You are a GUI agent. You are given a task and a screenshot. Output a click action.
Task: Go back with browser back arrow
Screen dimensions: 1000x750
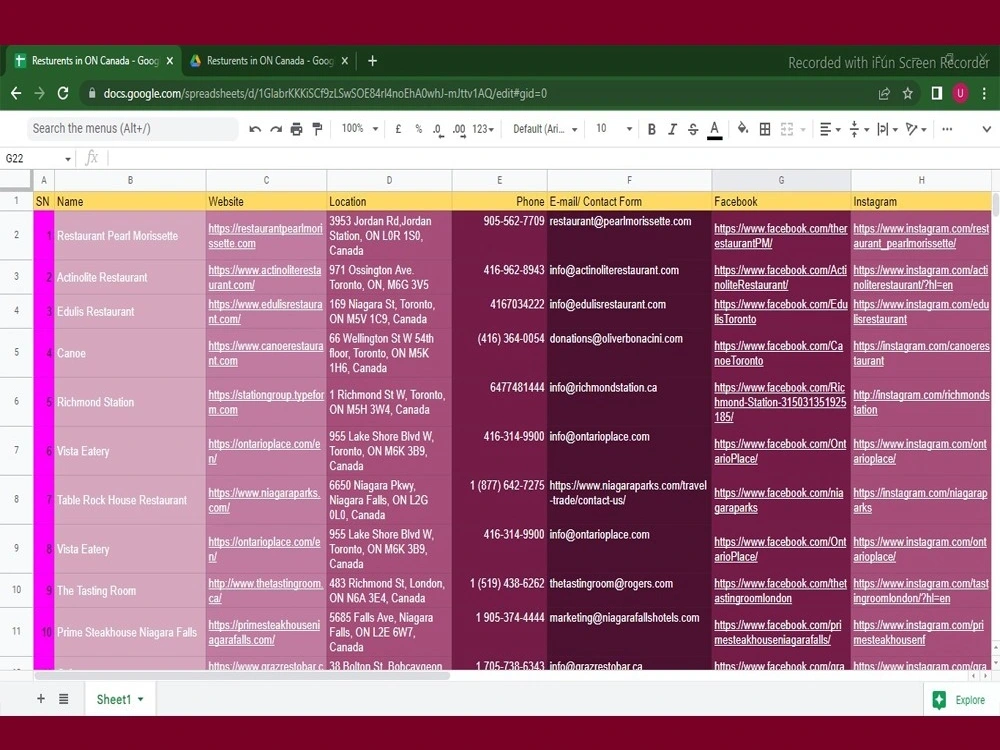coord(16,93)
